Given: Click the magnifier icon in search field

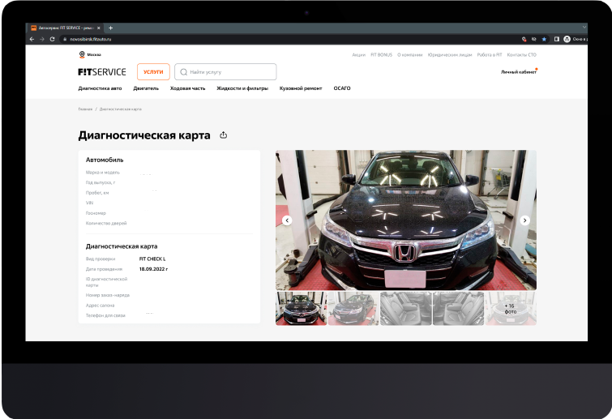Looking at the screenshot, I should (184, 72).
